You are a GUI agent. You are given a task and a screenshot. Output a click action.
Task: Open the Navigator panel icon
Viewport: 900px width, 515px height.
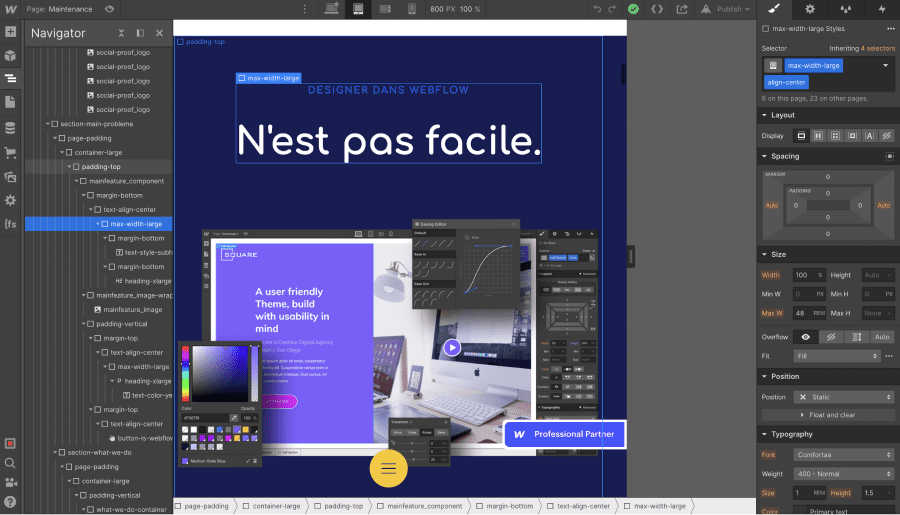(x=10, y=79)
